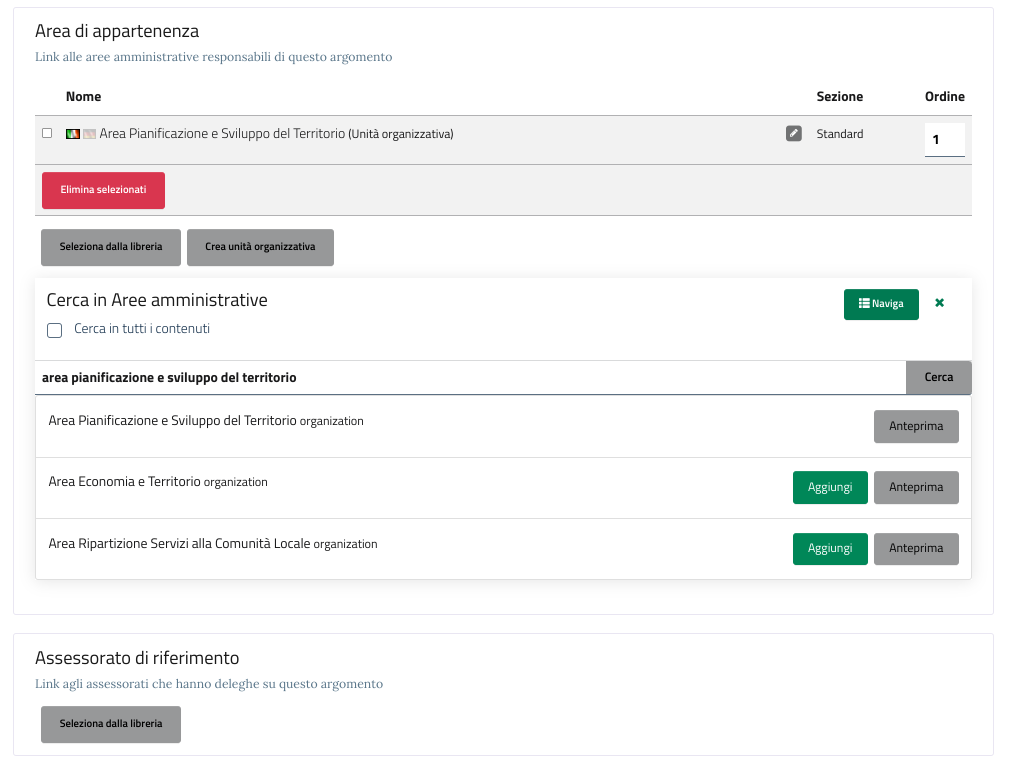The image size is (1010, 763).
Task: Click the faded icon right of the flag
Action: click(89, 134)
